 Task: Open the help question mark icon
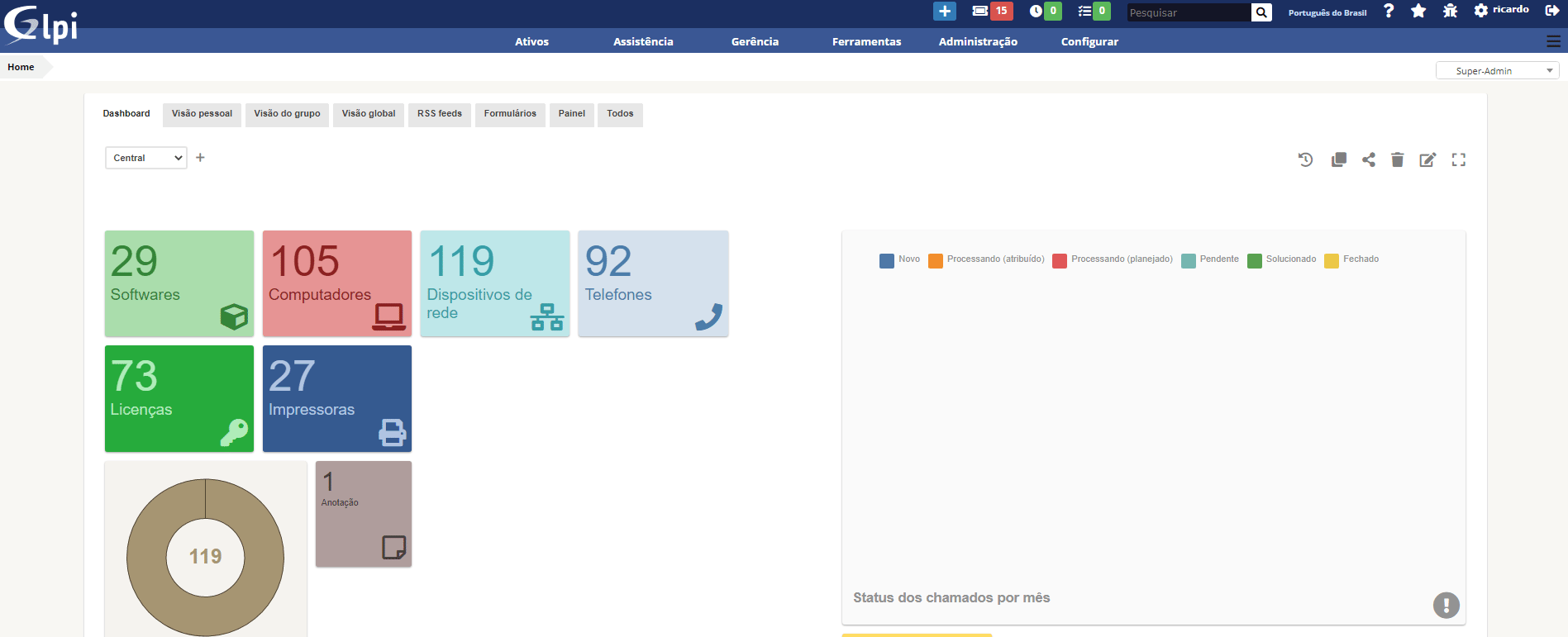coord(1389,11)
